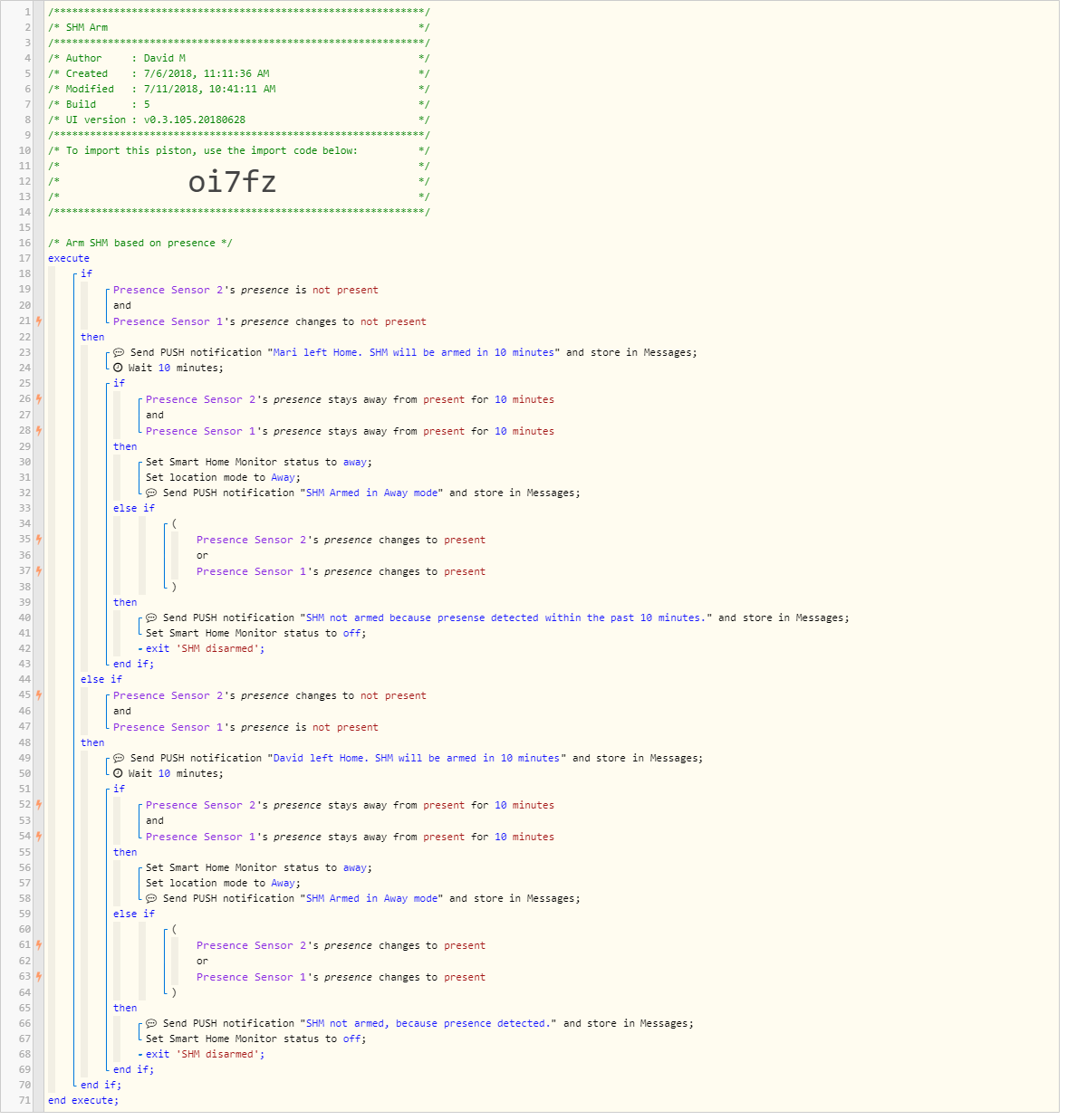Click the lightning bolt icon on line 21
The image size is (1067, 1120).
tap(39, 321)
